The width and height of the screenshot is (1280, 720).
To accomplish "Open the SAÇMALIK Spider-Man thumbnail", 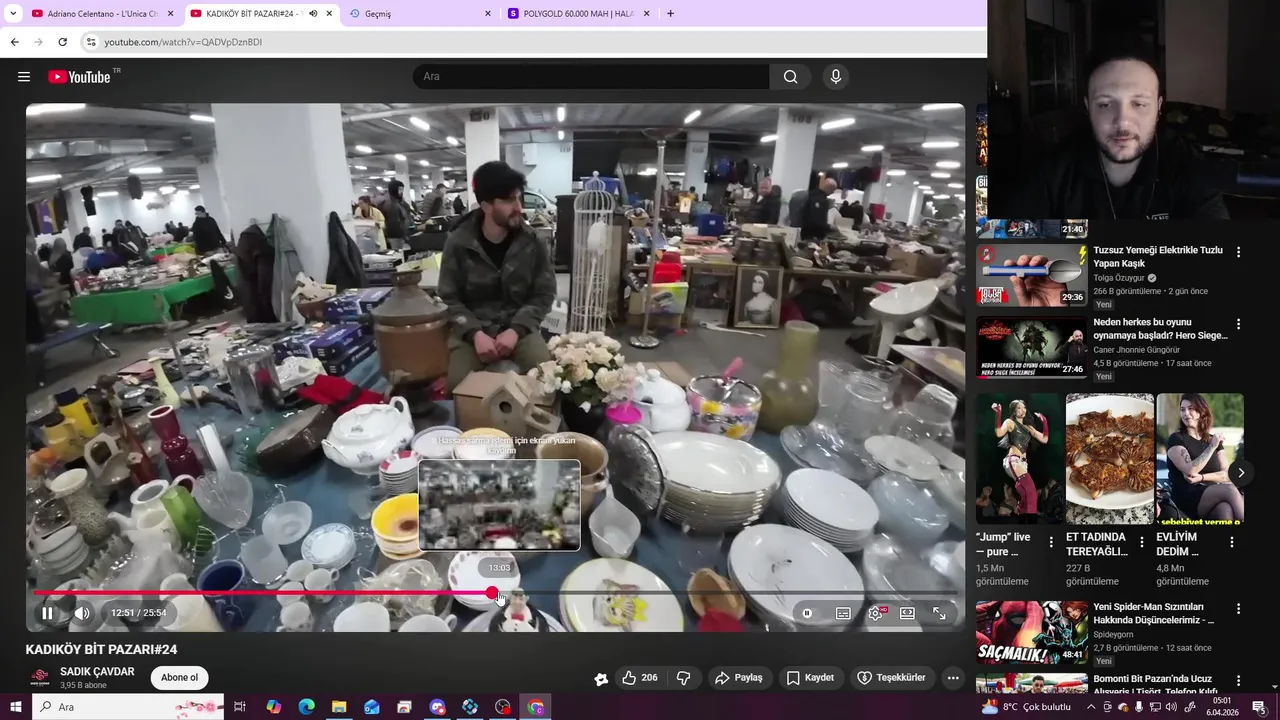I will point(1031,632).
